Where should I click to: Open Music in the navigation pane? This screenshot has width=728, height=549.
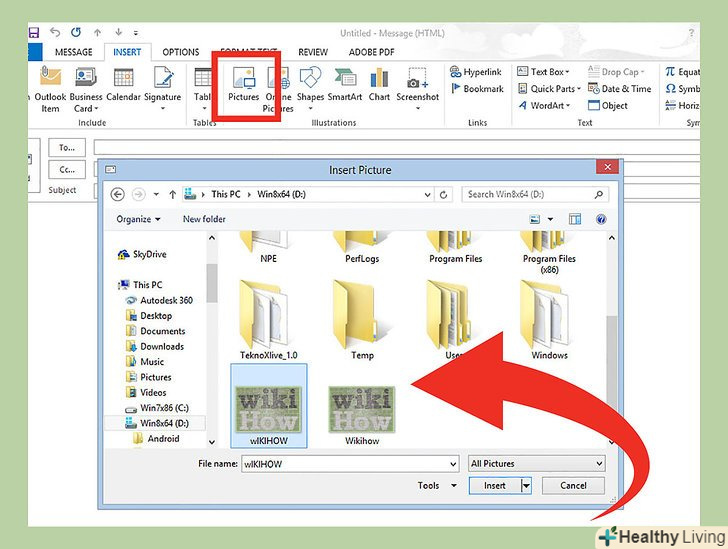145,362
